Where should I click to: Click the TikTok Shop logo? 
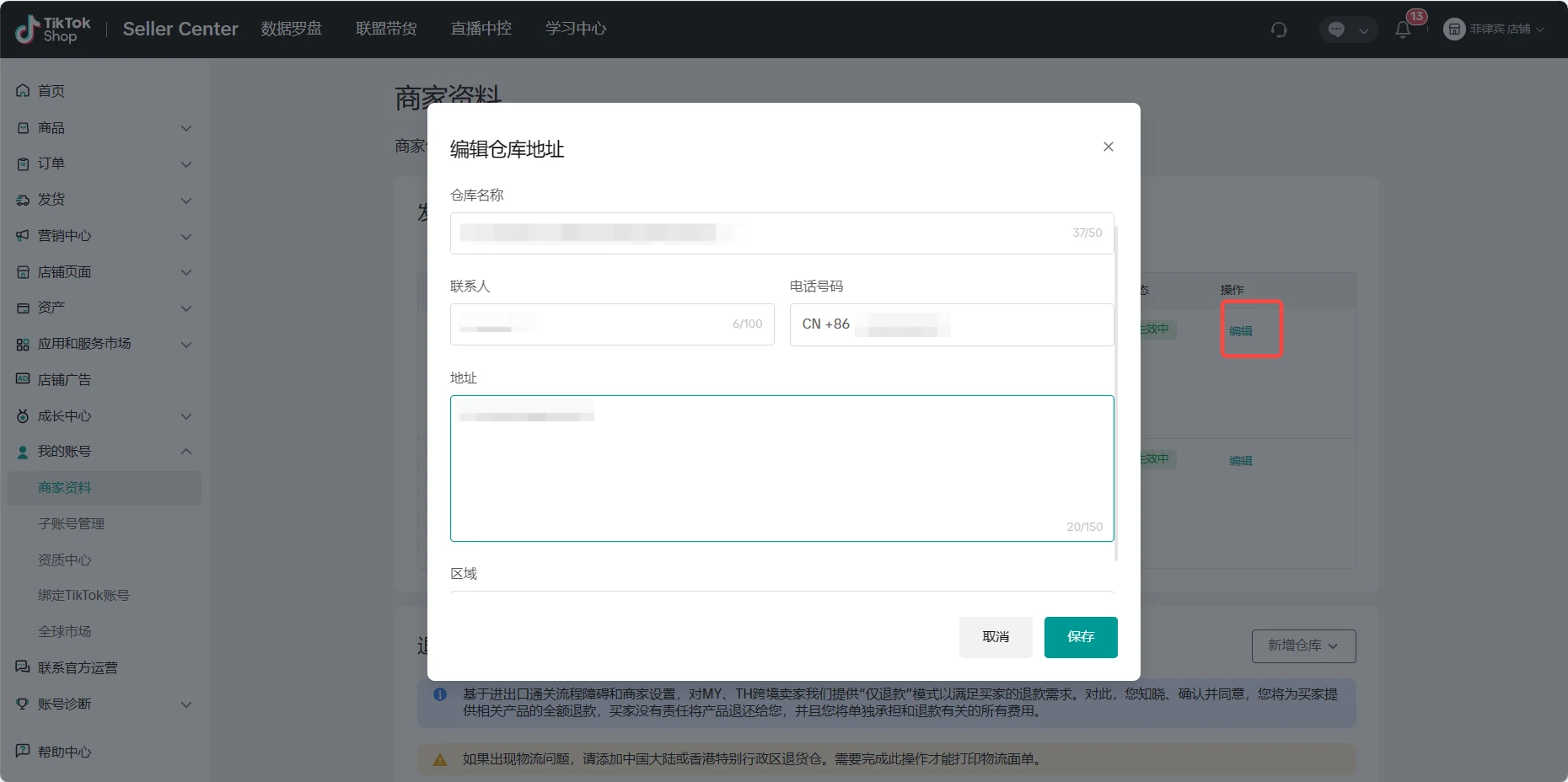pyautogui.click(x=52, y=29)
